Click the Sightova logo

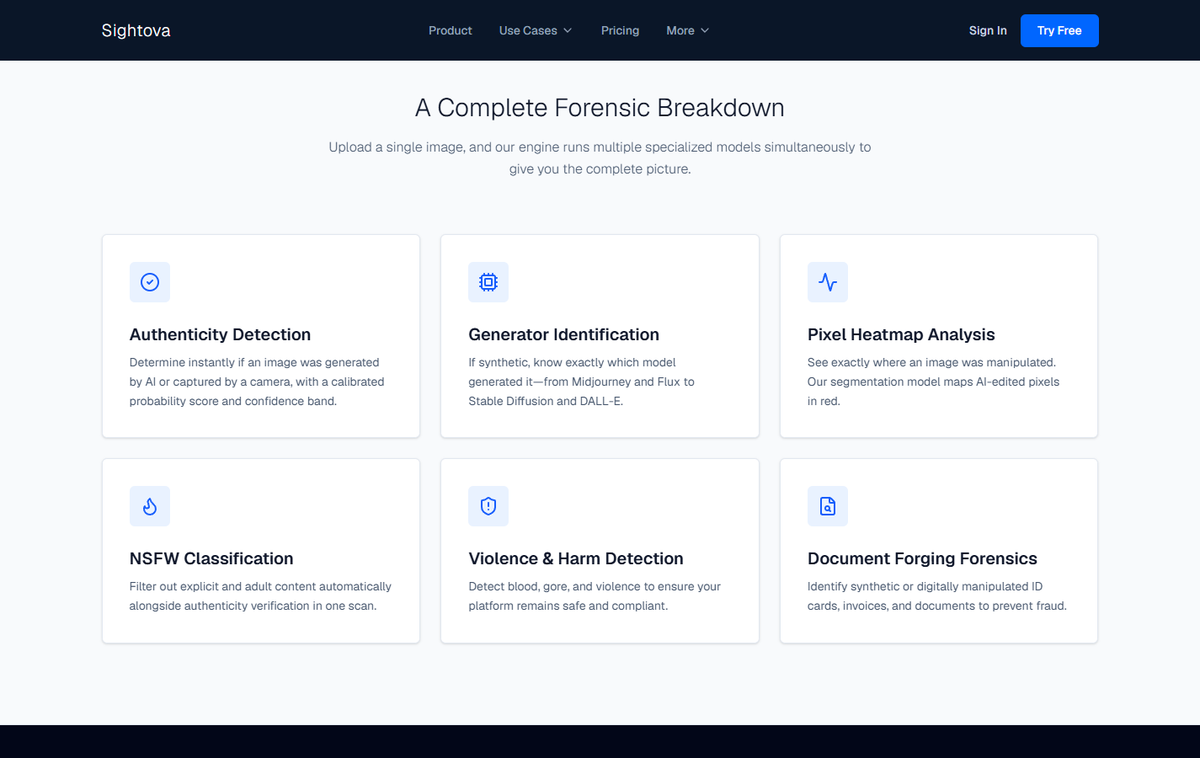point(136,31)
